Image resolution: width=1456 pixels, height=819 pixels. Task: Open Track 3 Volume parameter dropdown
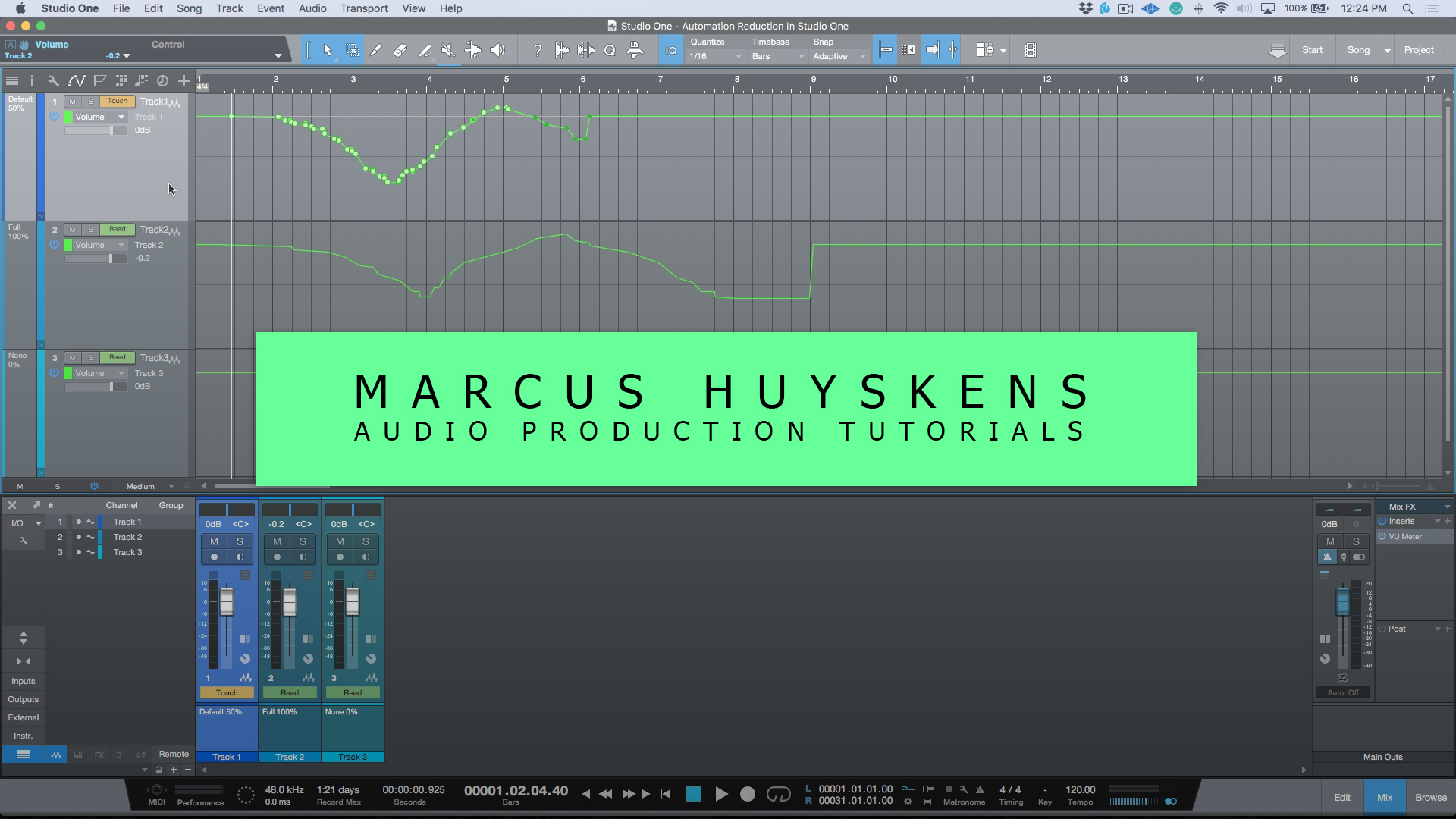pyautogui.click(x=99, y=374)
